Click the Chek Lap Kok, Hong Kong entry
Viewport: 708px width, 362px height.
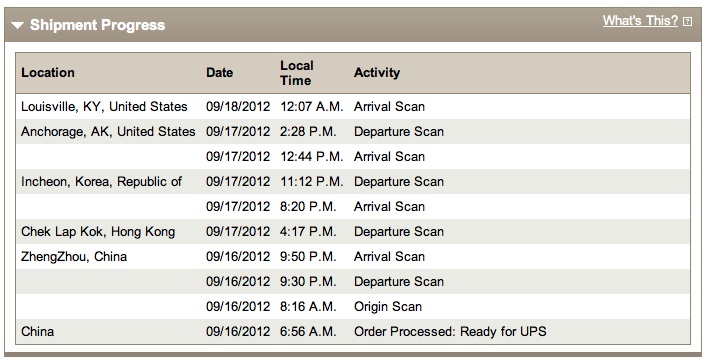tap(98, 232)
